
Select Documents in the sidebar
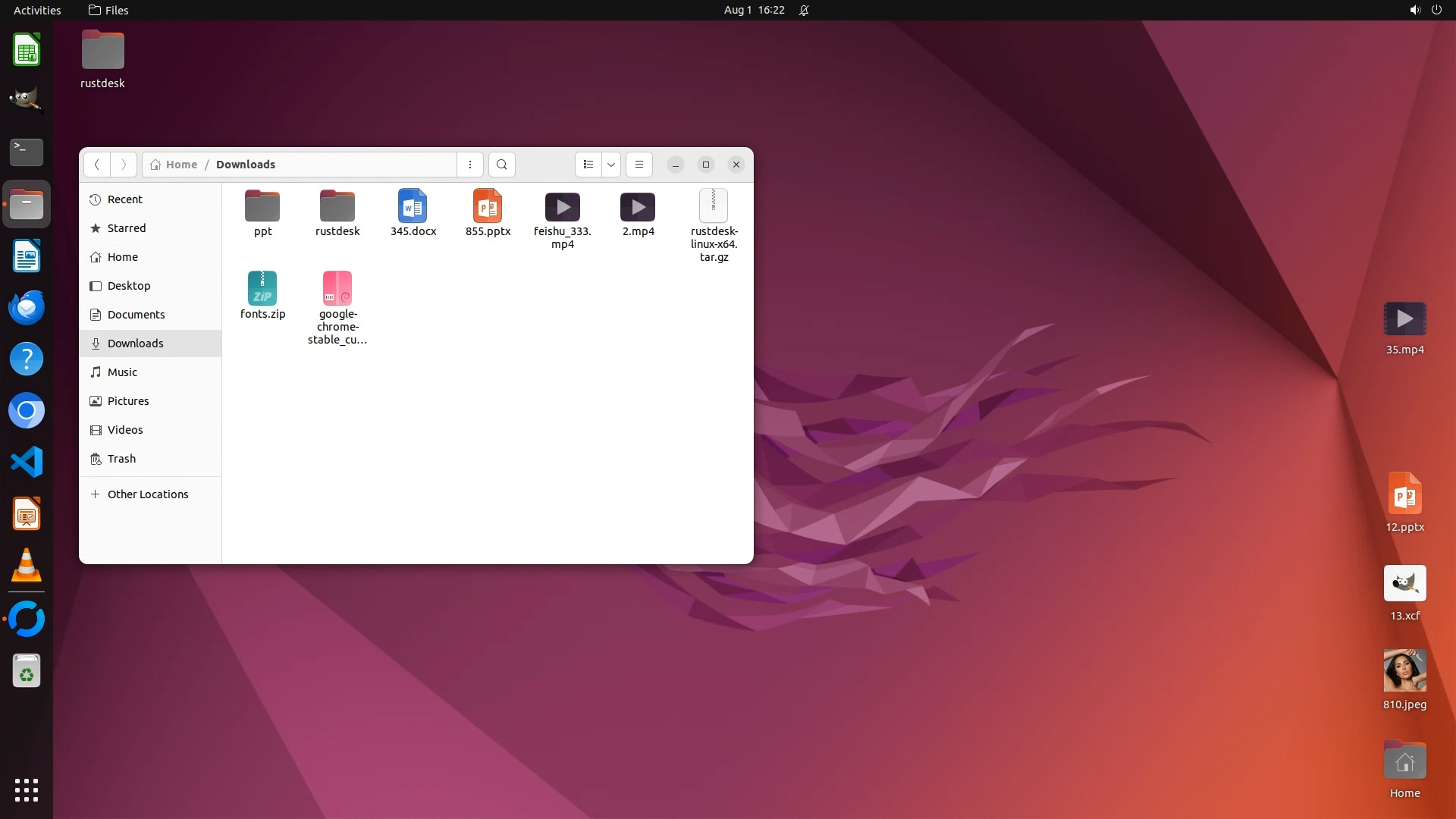136,315
